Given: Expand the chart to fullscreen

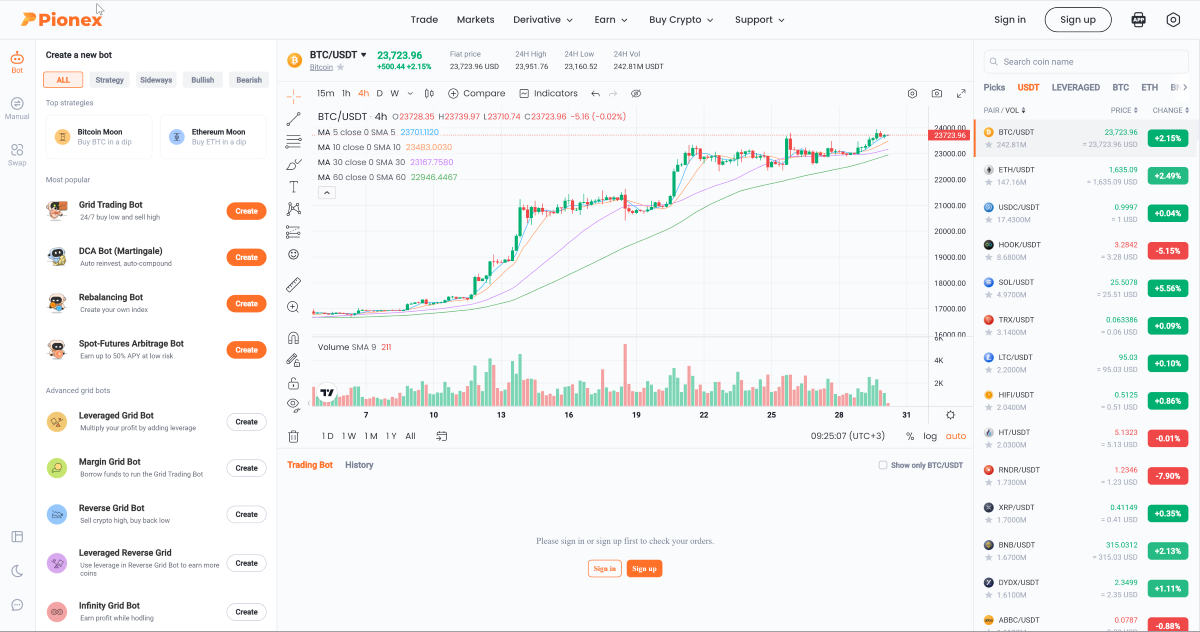Looking at the screenshot, I should 961,93.
